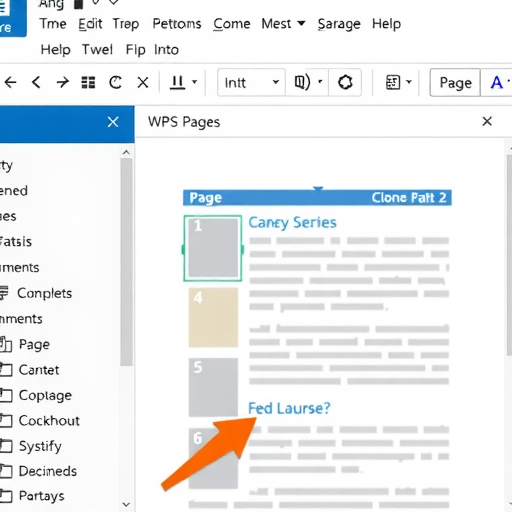The width and height of the screenshot is (512, 512).
Task: Open the Edit menu
Action: (x=90, y=24)
